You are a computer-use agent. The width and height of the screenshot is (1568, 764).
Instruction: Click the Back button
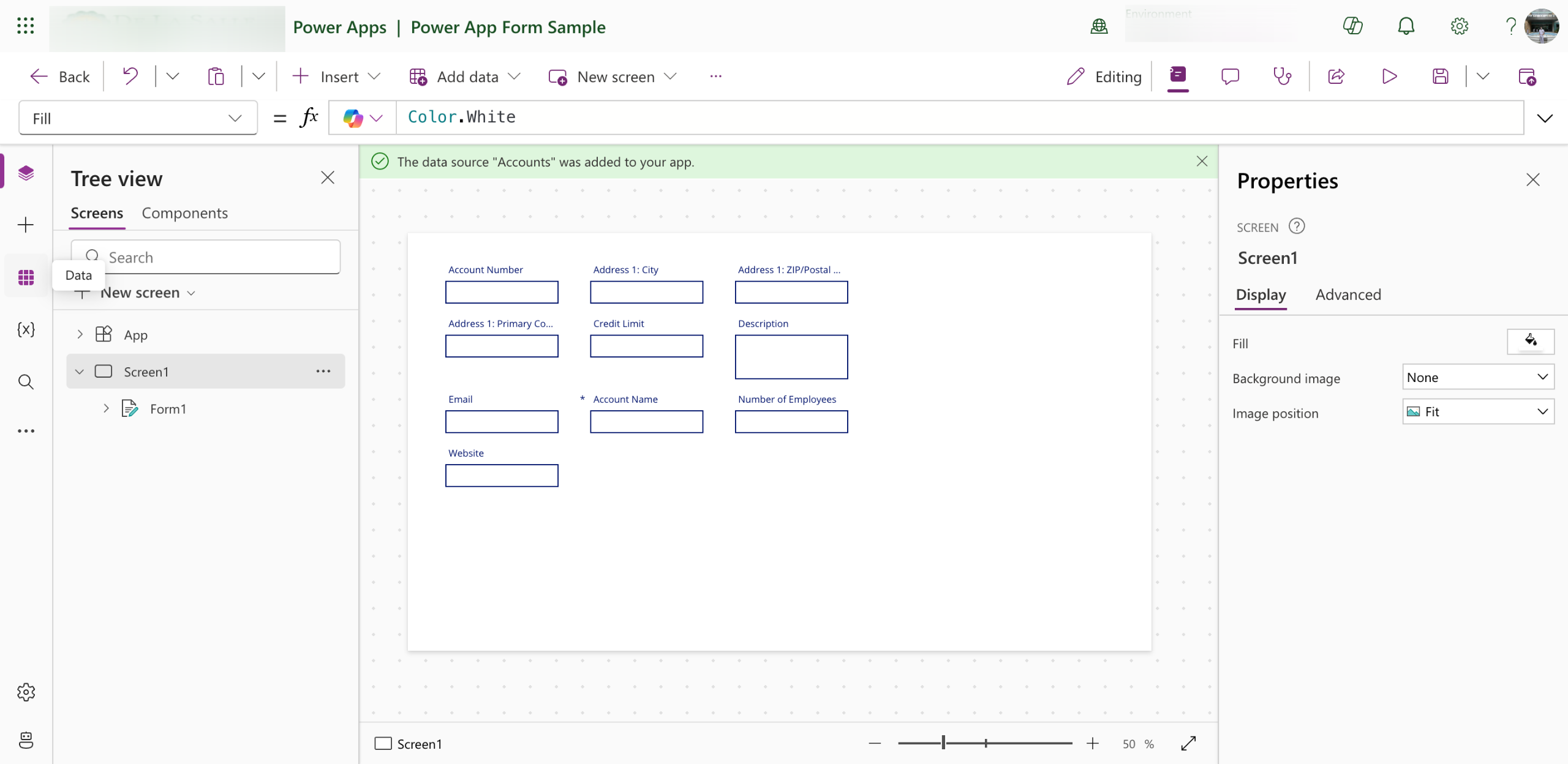point(60,77)
